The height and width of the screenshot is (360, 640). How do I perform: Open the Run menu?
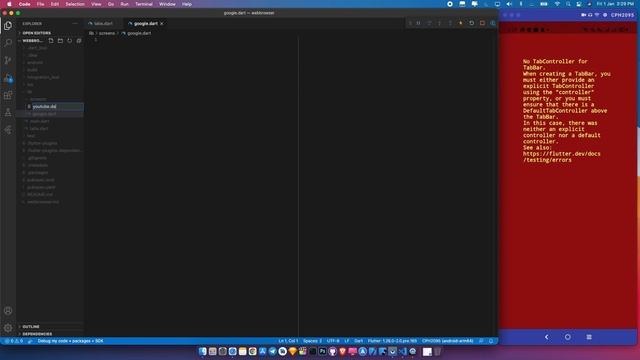coord(124,4)
